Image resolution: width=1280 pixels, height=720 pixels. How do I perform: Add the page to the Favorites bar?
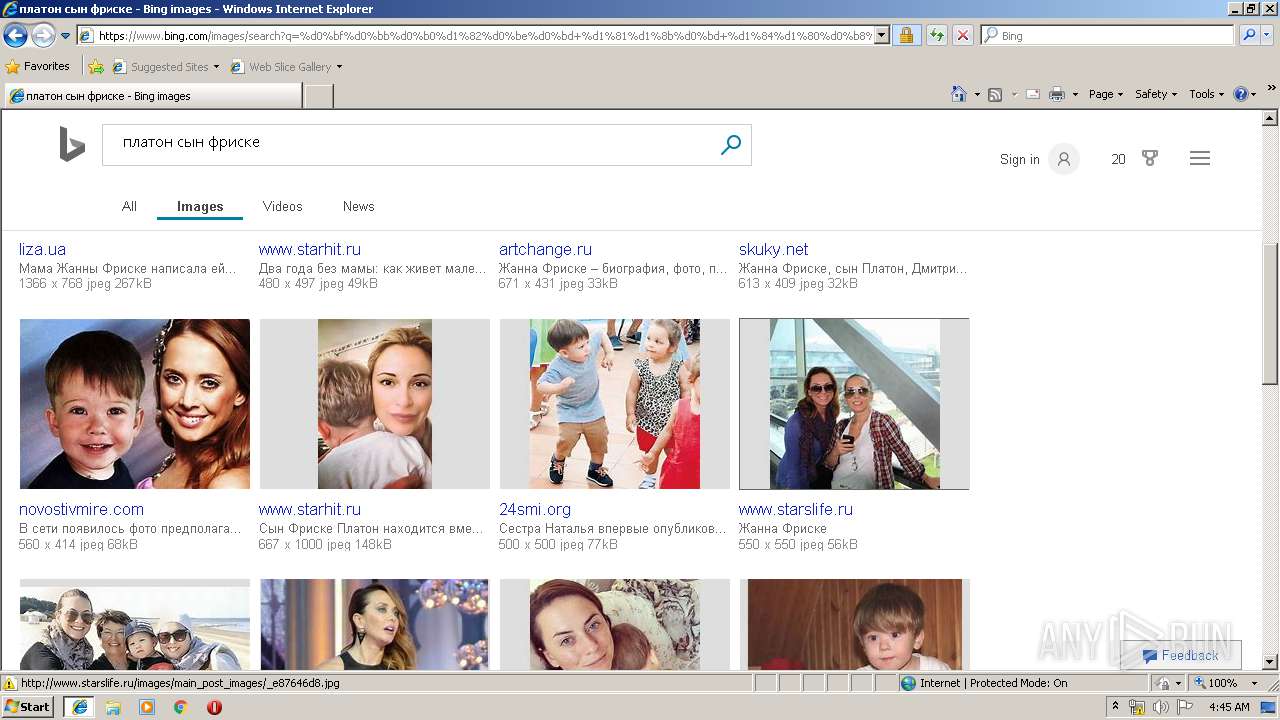click(96, 67)
